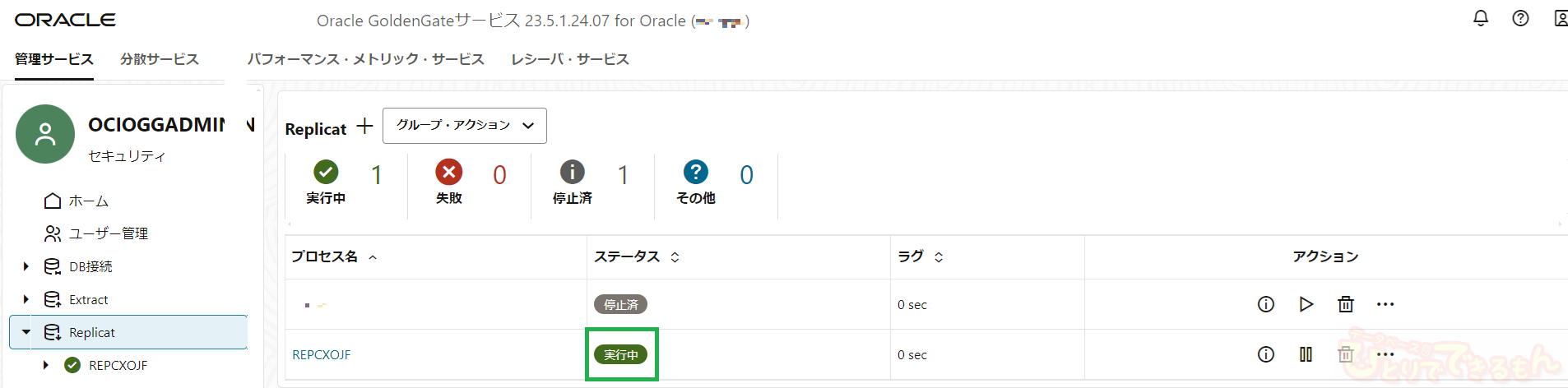Switch to the 分散サービス tab
Viewport: 1568px width, 388px height.
(x=160, y=59)
